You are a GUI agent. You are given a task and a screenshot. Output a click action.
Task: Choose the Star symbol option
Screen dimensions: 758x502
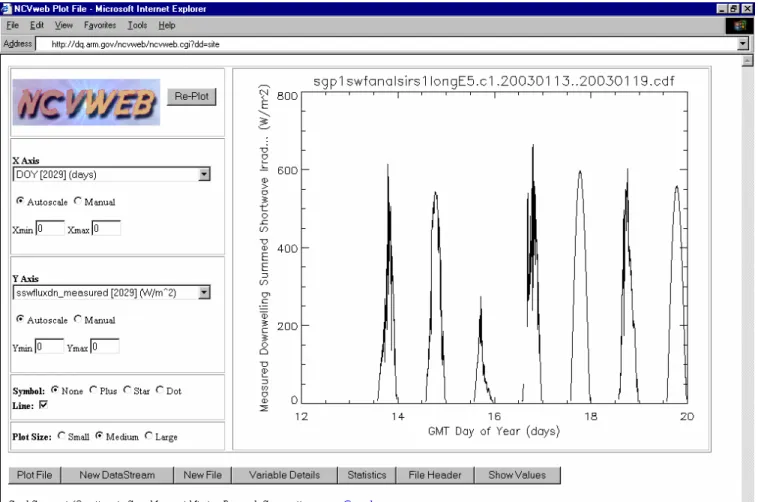point(127,390)
